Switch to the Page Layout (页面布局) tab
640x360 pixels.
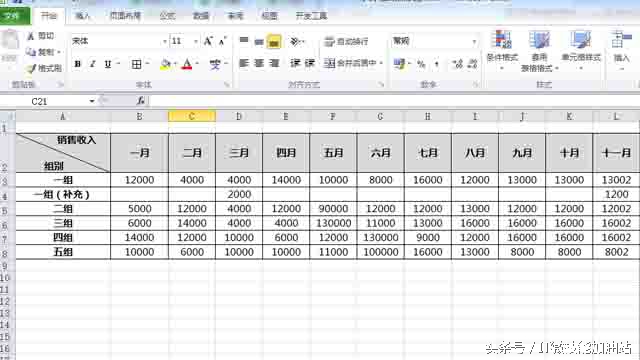click(x=125, y=16)
